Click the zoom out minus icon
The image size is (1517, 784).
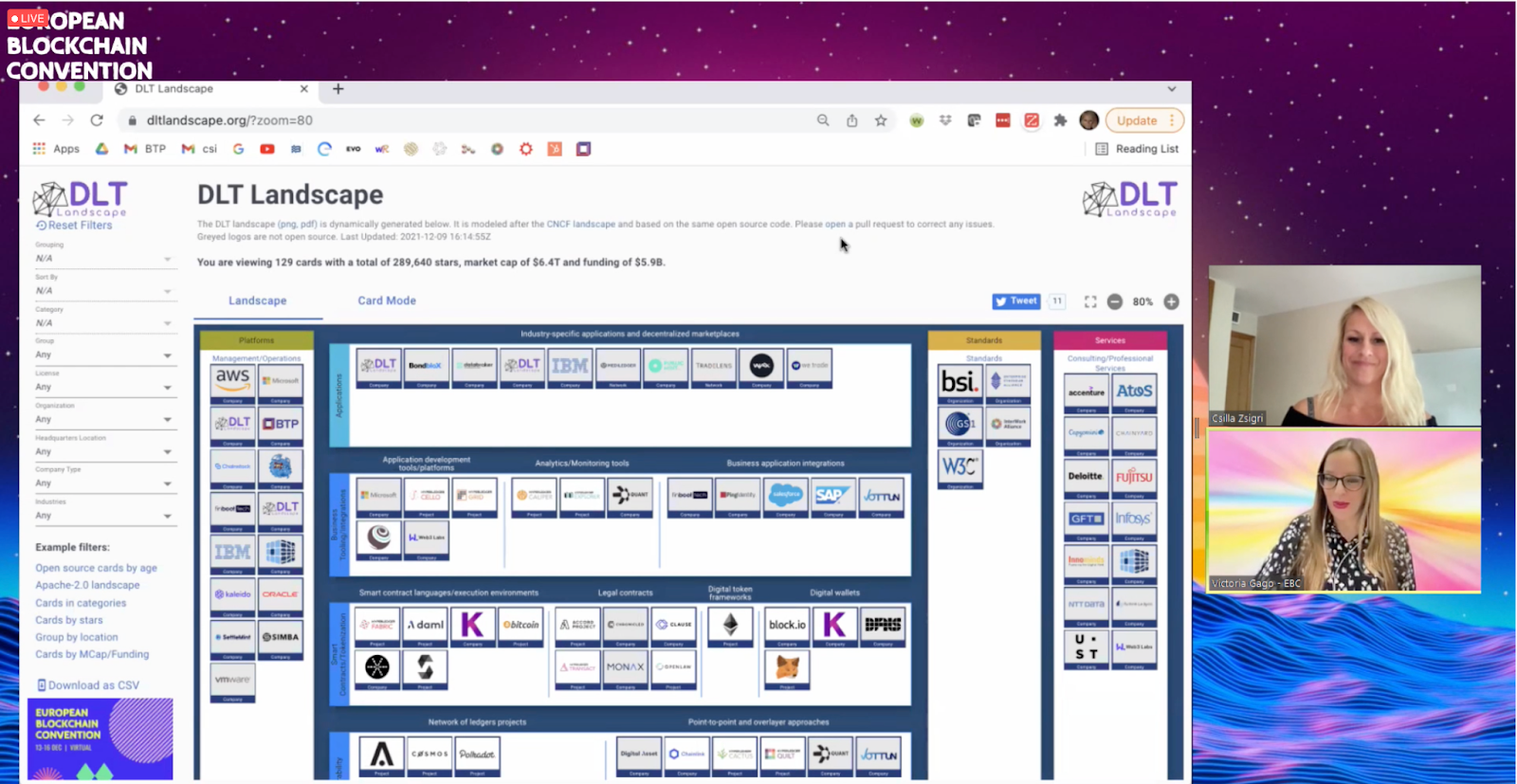tap(1115, 301)
